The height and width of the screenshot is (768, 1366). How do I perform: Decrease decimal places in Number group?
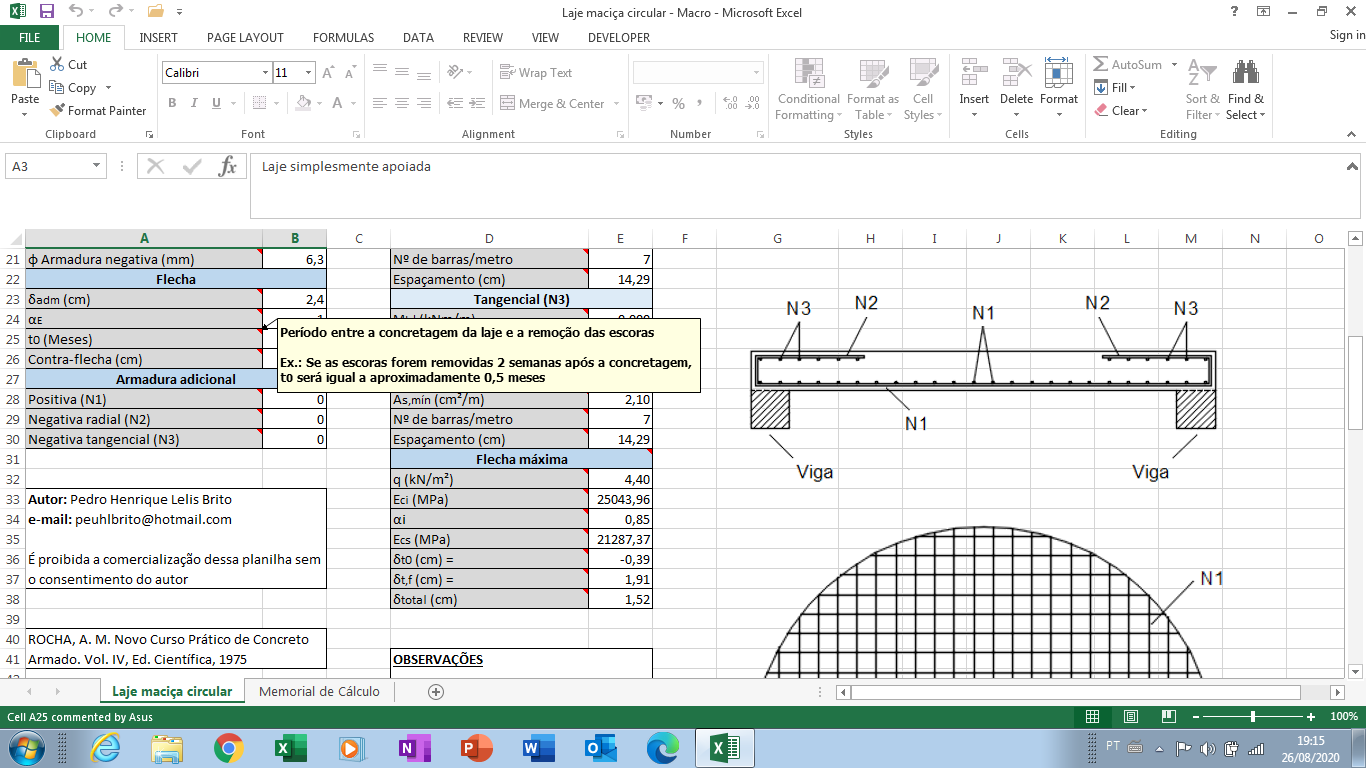tap(752, 103)
